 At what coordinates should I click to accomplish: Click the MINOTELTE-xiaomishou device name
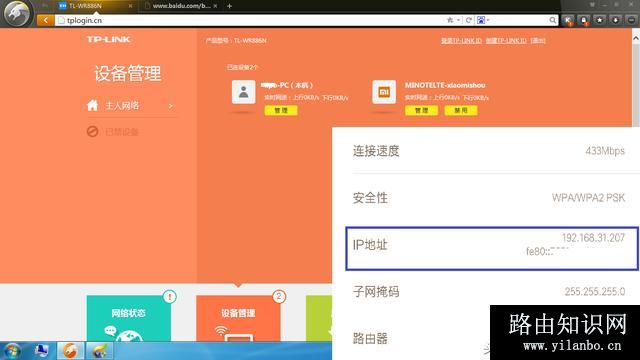coord(445,85)
